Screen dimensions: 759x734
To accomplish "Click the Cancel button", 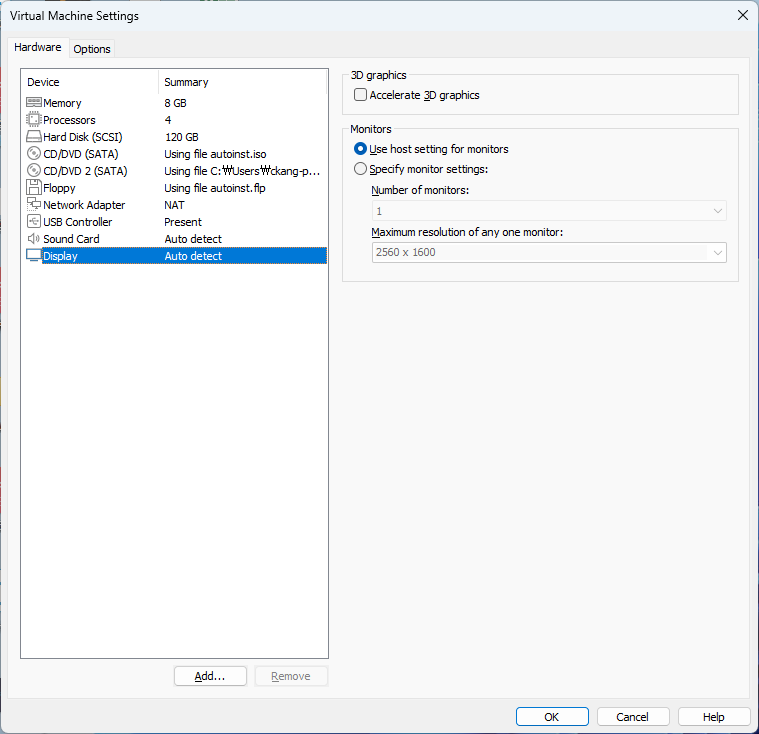I will pyautogui.click(x=633, y=717).
